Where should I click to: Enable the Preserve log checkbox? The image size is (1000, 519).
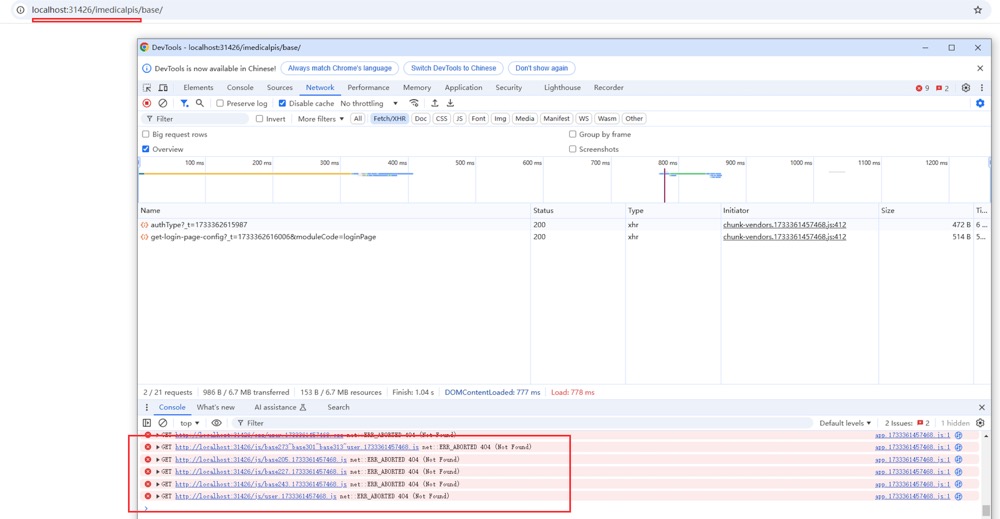pos(220,103)
